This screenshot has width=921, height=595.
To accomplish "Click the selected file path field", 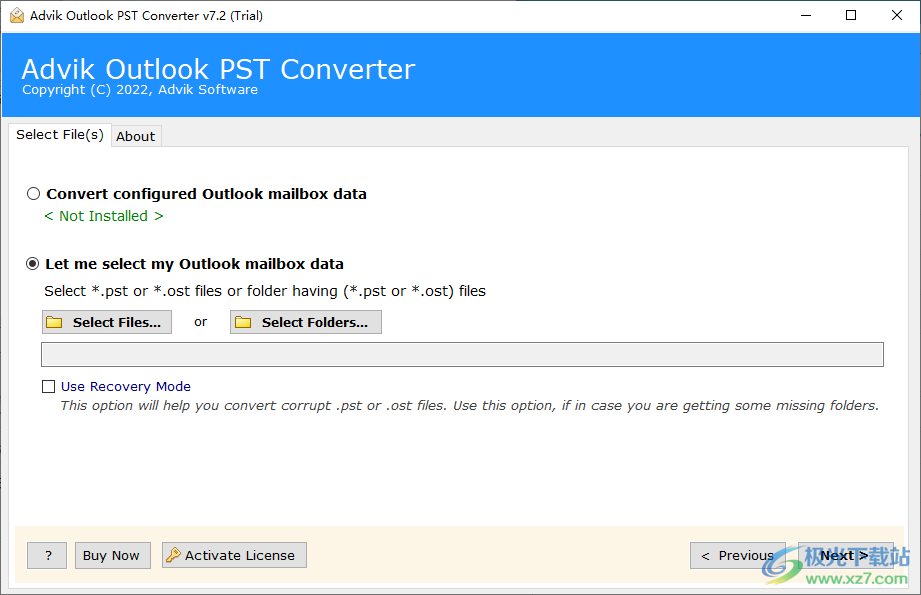I will [x=462, y=355].
